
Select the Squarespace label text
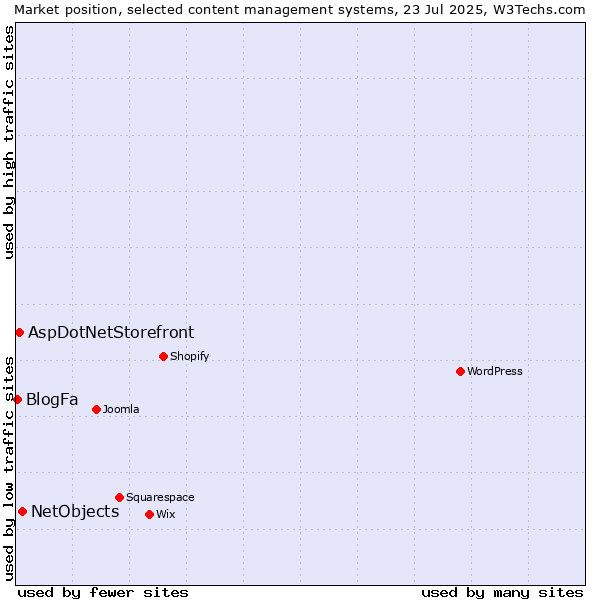click(x=160, y=497)
